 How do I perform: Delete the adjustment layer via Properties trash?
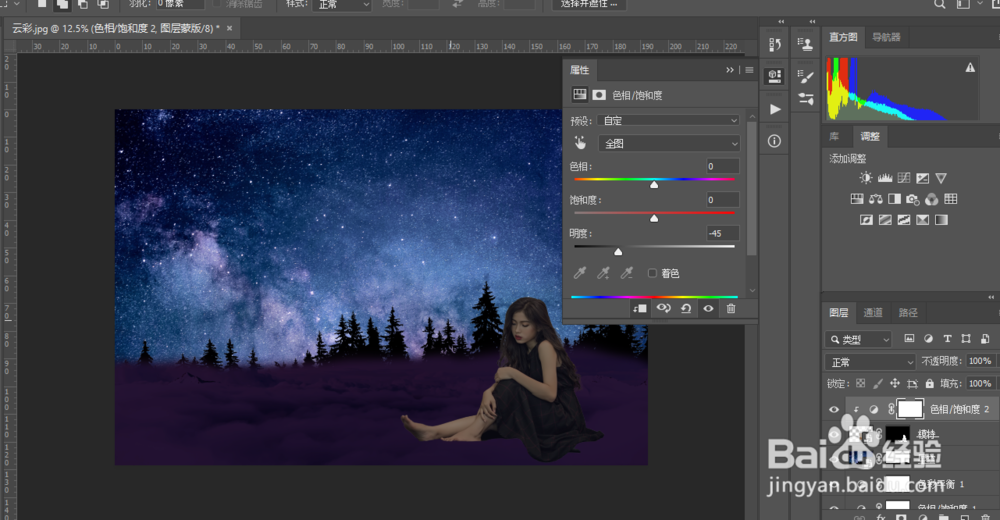point(731,309)
